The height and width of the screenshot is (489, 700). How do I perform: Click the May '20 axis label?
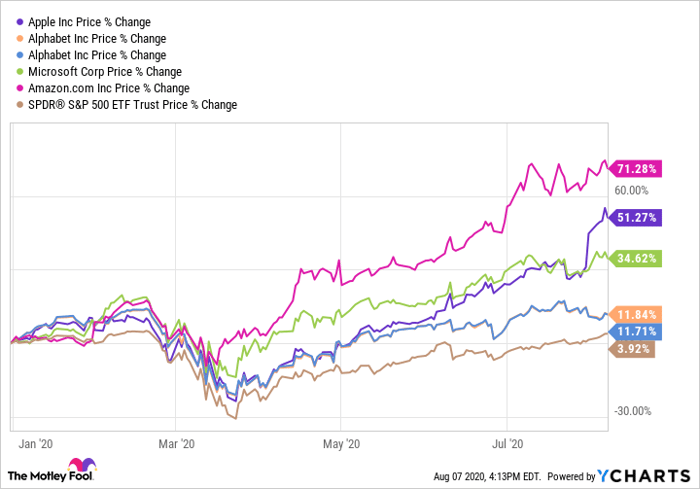coord(342,440)
